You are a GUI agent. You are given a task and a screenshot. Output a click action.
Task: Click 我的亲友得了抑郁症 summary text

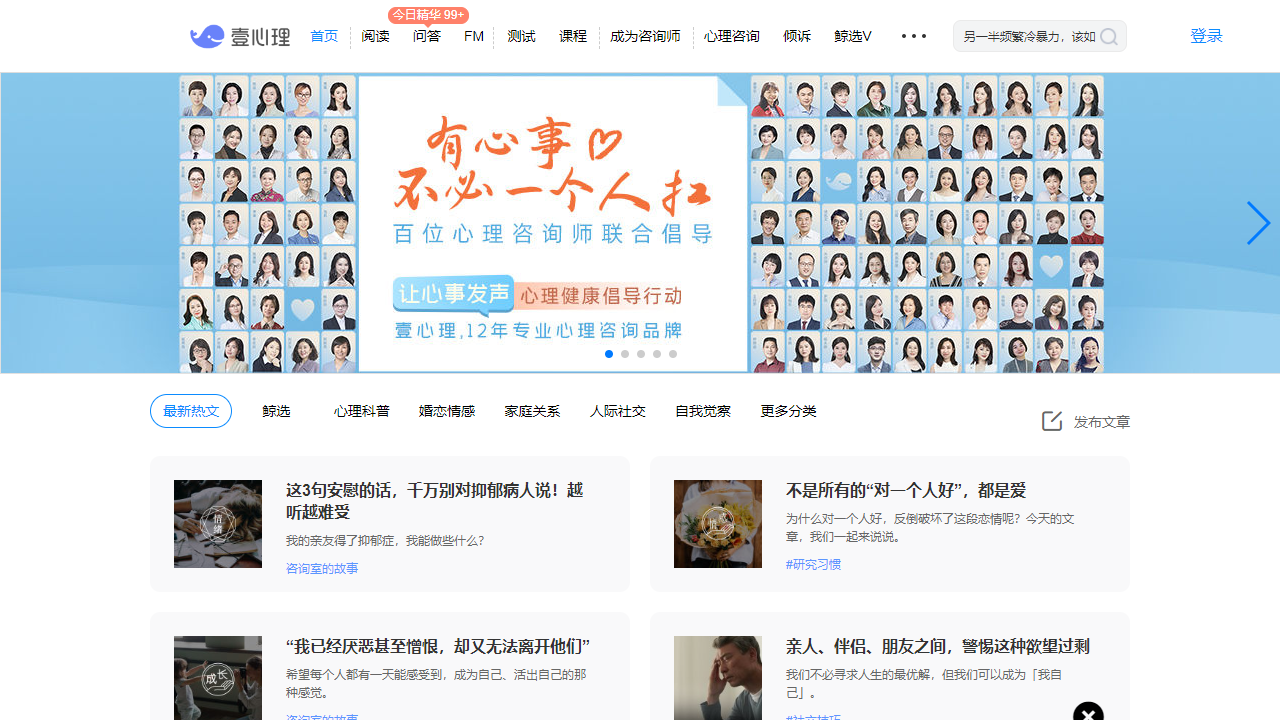coord(385,540)
